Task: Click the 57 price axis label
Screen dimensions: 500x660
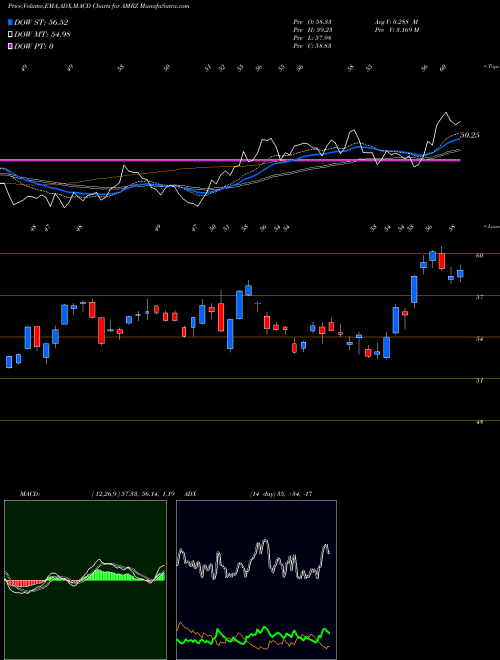Action: [479, 297]
